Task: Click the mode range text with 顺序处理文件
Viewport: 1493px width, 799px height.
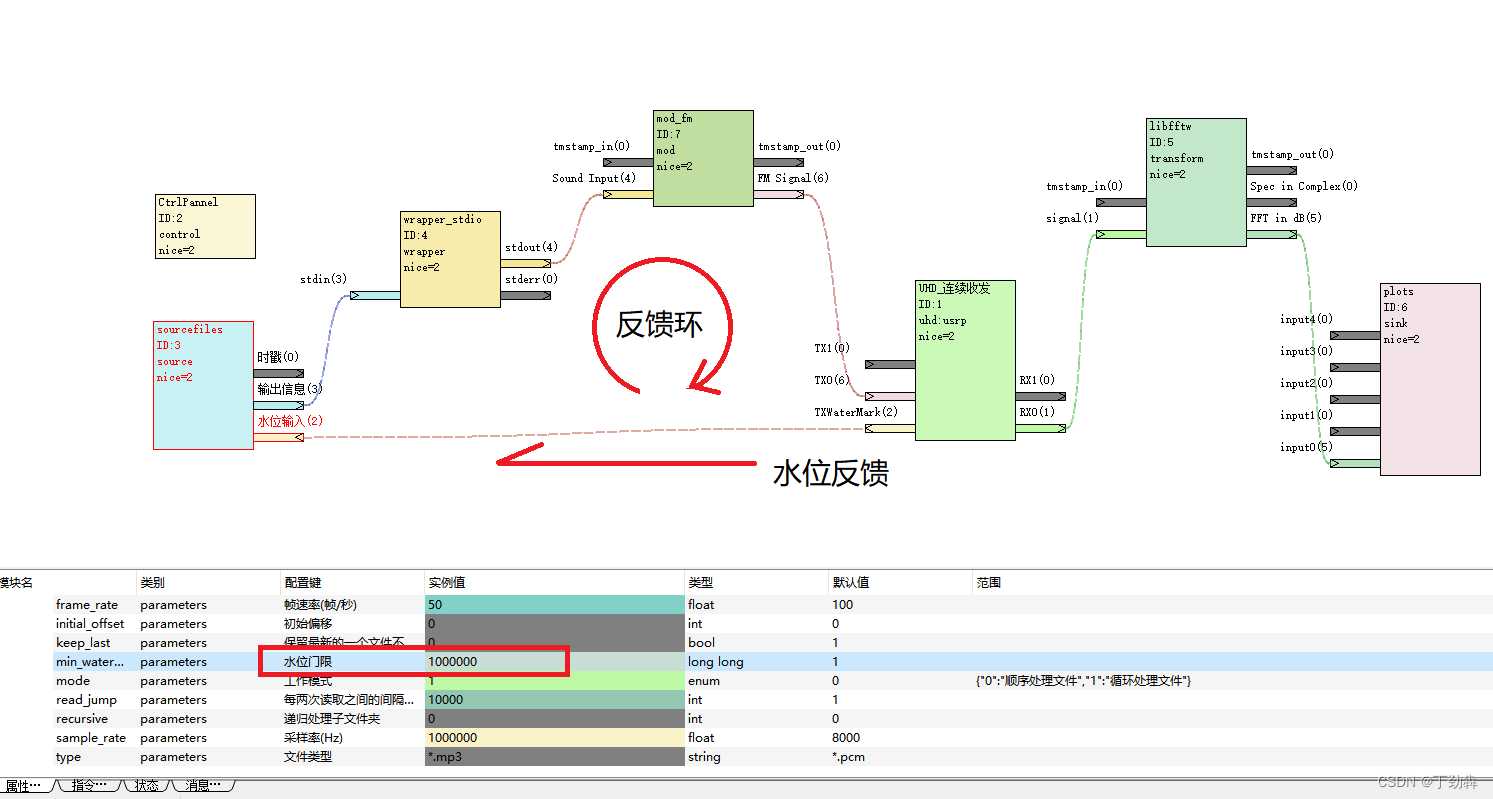Action: pos(1083,680)
